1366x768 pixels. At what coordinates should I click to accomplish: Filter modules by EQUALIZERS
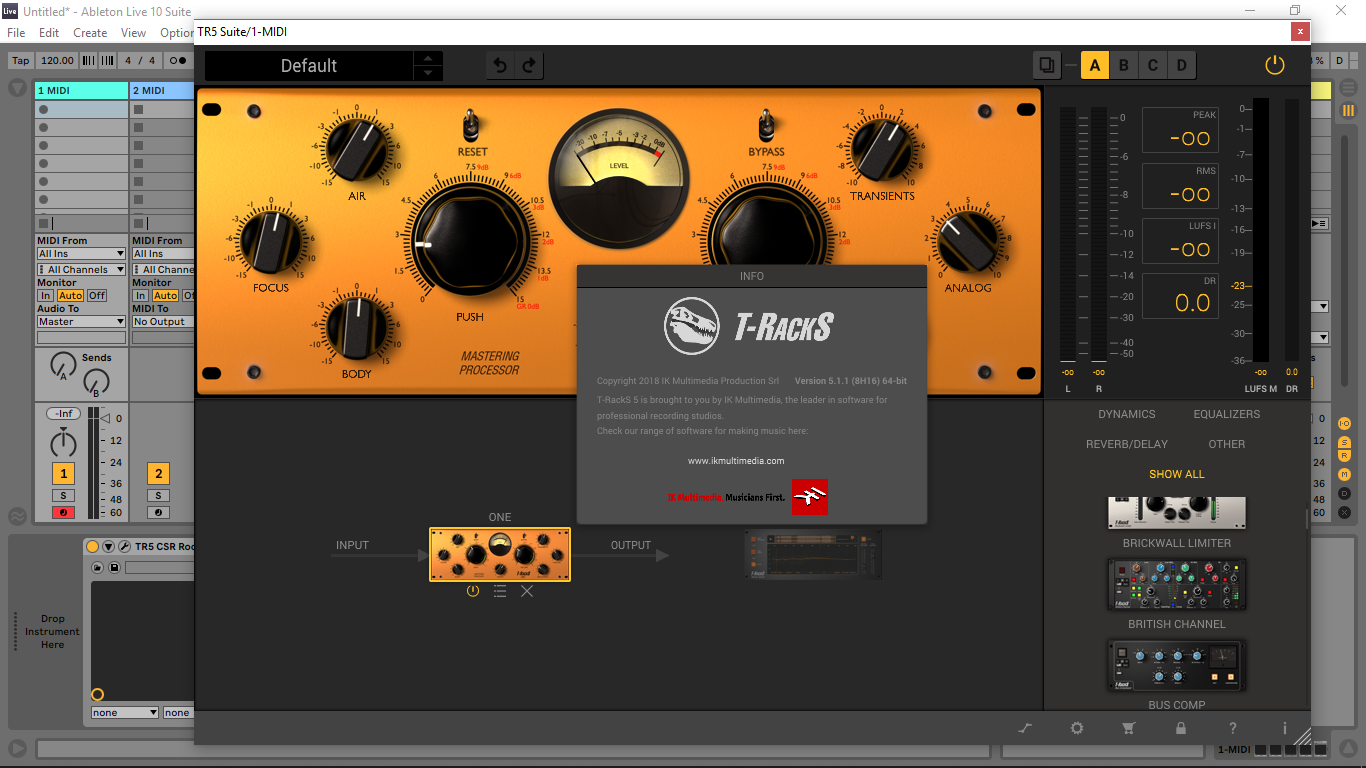(1226, 414)
